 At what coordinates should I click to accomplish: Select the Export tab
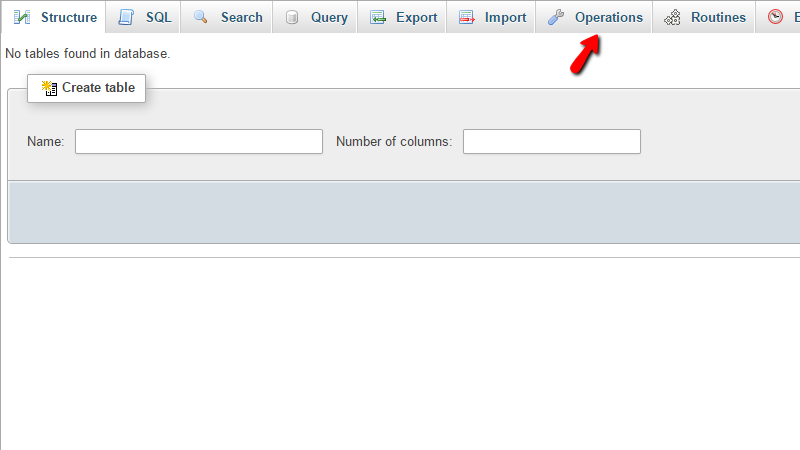pos(402,17)
